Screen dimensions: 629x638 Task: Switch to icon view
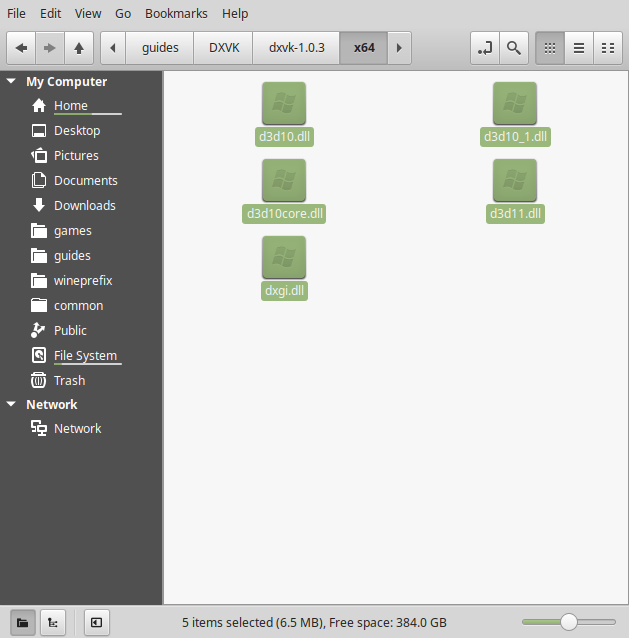click(x=550, y=48)
